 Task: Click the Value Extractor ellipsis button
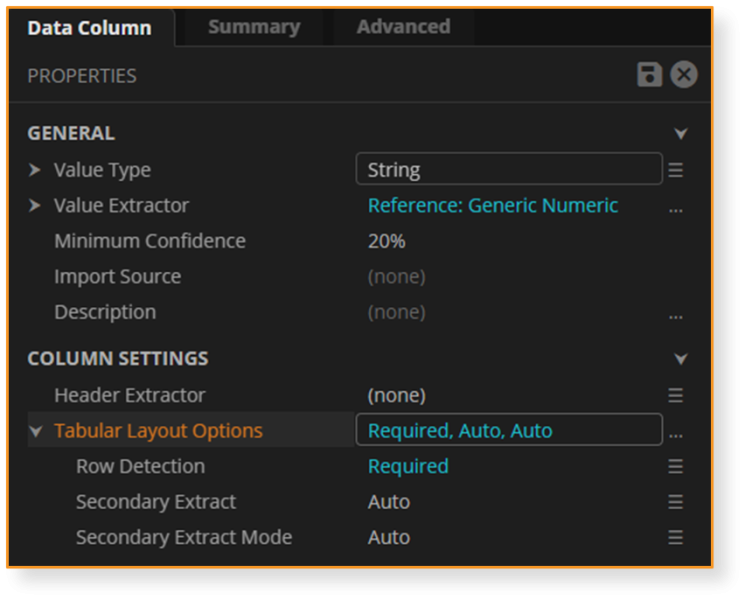coord(676,209)
